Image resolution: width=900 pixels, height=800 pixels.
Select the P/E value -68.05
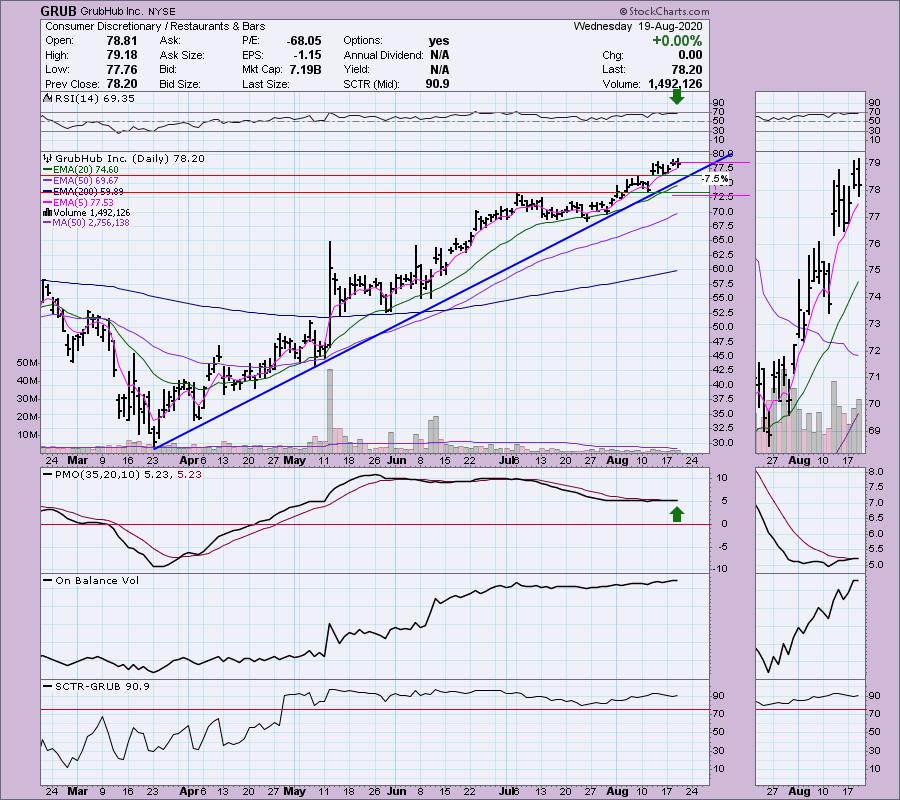pyautogui.click(x=304, y=41)
